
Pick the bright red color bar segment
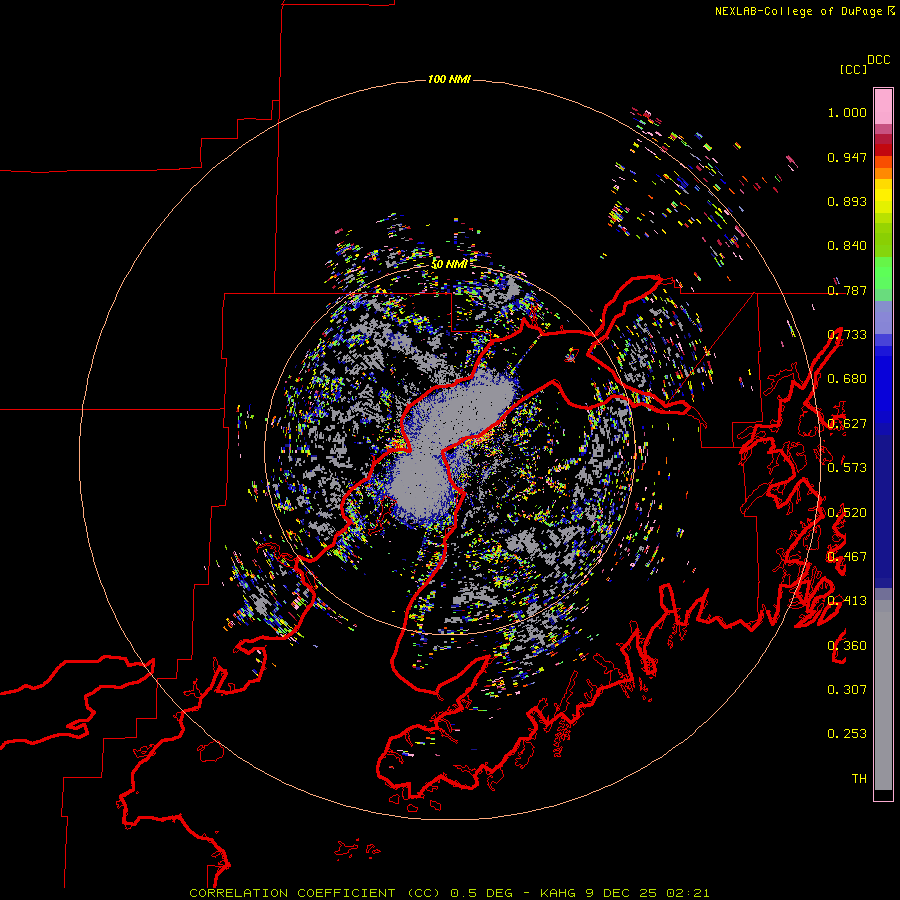[883, 150]
